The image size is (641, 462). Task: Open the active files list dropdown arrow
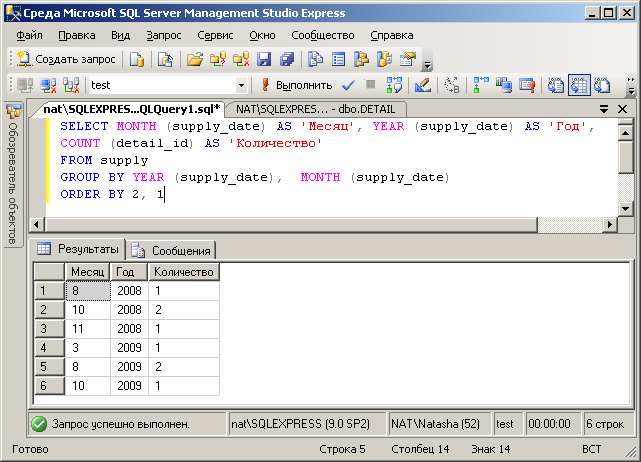pyautogui.click(x=604, y=109)
